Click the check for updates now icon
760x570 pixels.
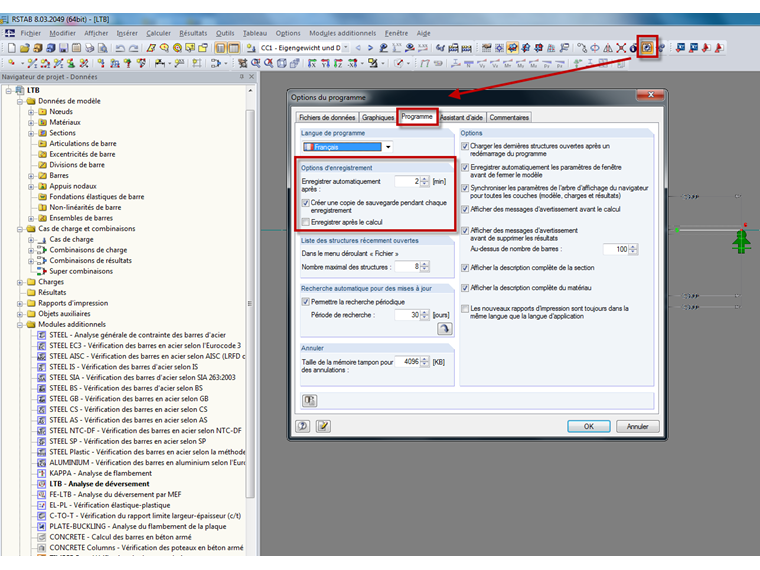click(x=444, y=329)
